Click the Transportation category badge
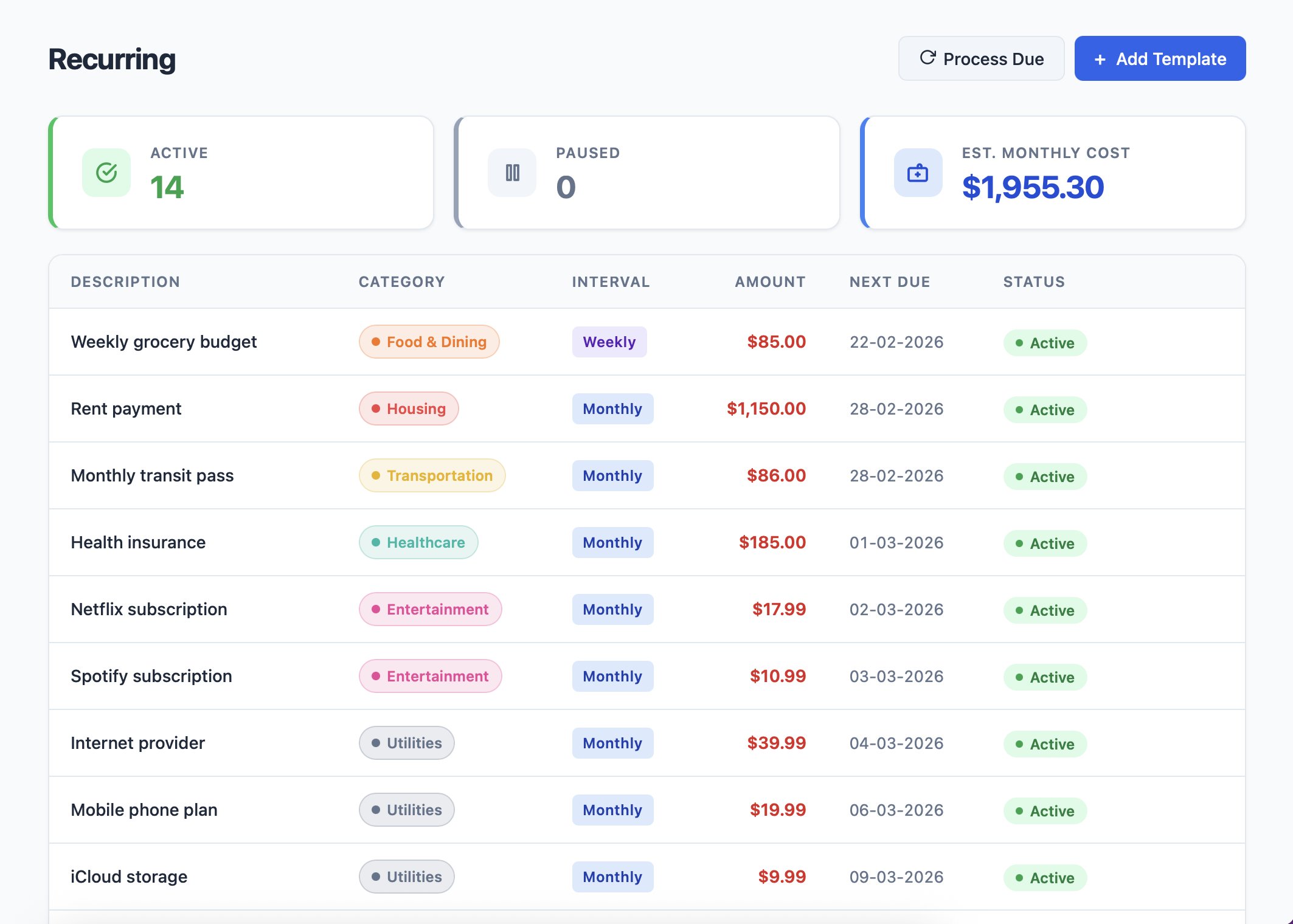Image resolution: width=1293 pixels, height=924 pixels. (432, 475)
